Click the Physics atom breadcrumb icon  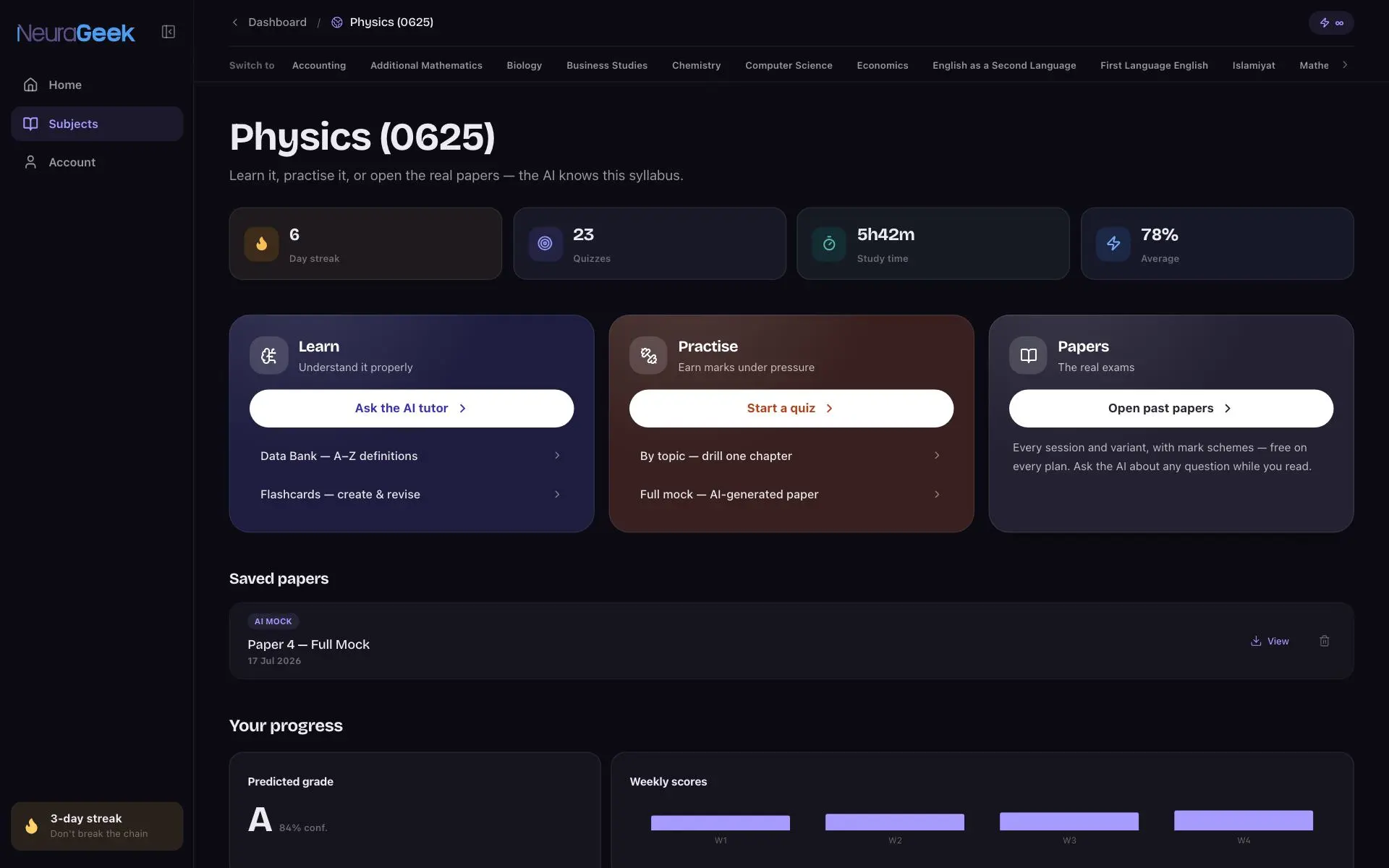click(336, 22)
